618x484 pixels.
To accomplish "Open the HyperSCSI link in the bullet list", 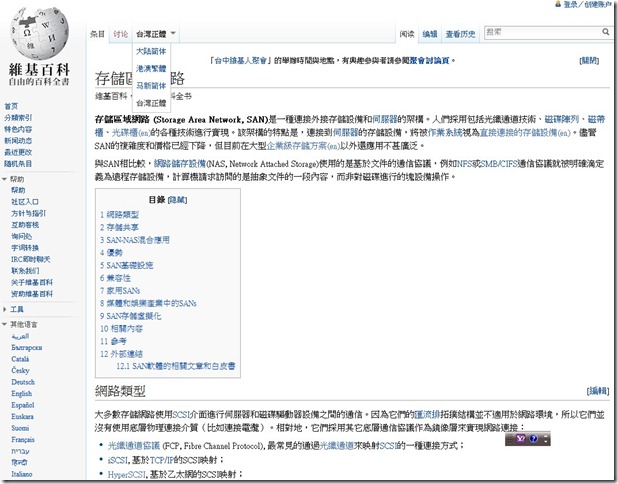I will (x=127, y=474).
